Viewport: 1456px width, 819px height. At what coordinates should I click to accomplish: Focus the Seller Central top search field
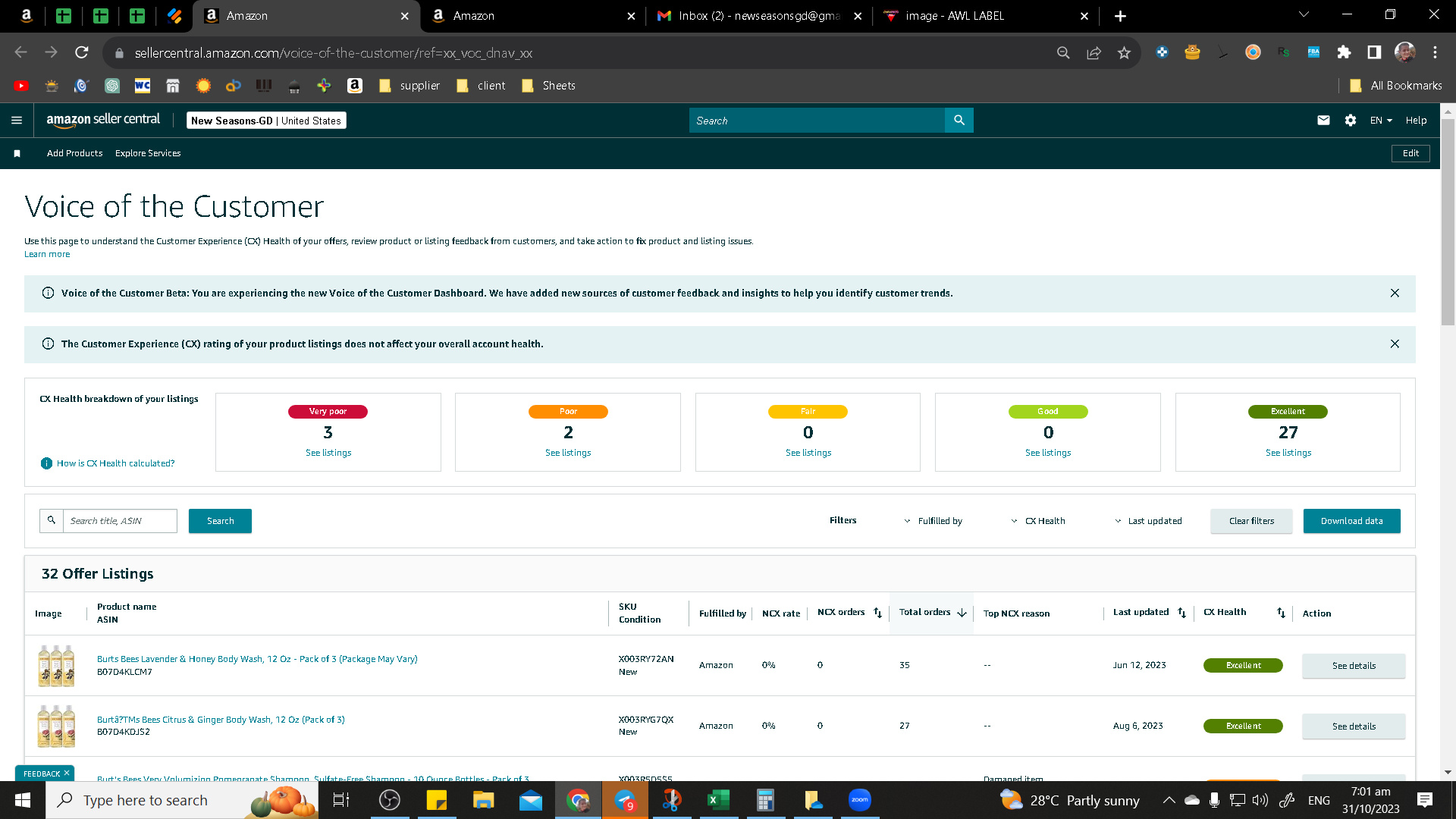click(817, 121)
